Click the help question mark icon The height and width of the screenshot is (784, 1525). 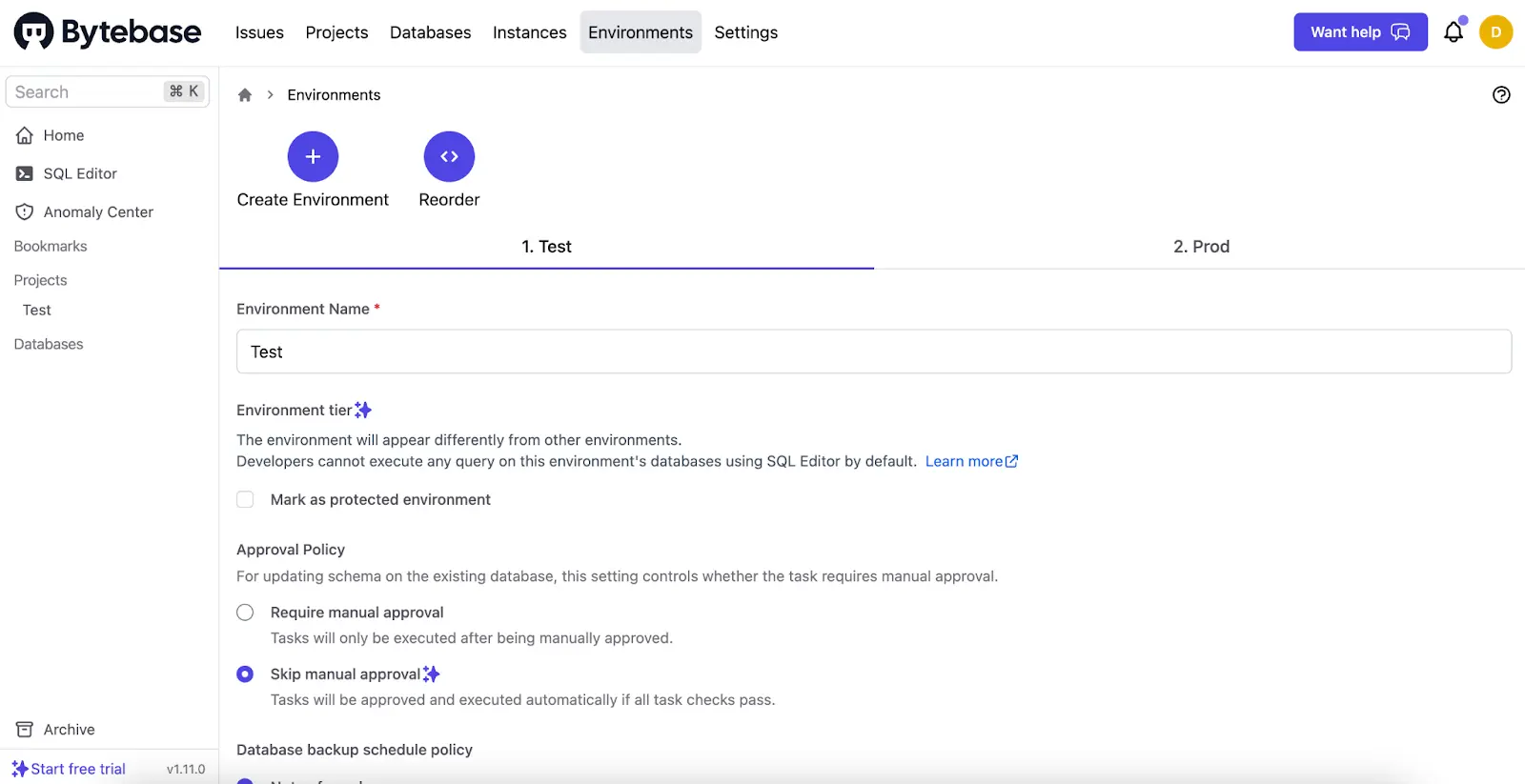(1501, 94)
